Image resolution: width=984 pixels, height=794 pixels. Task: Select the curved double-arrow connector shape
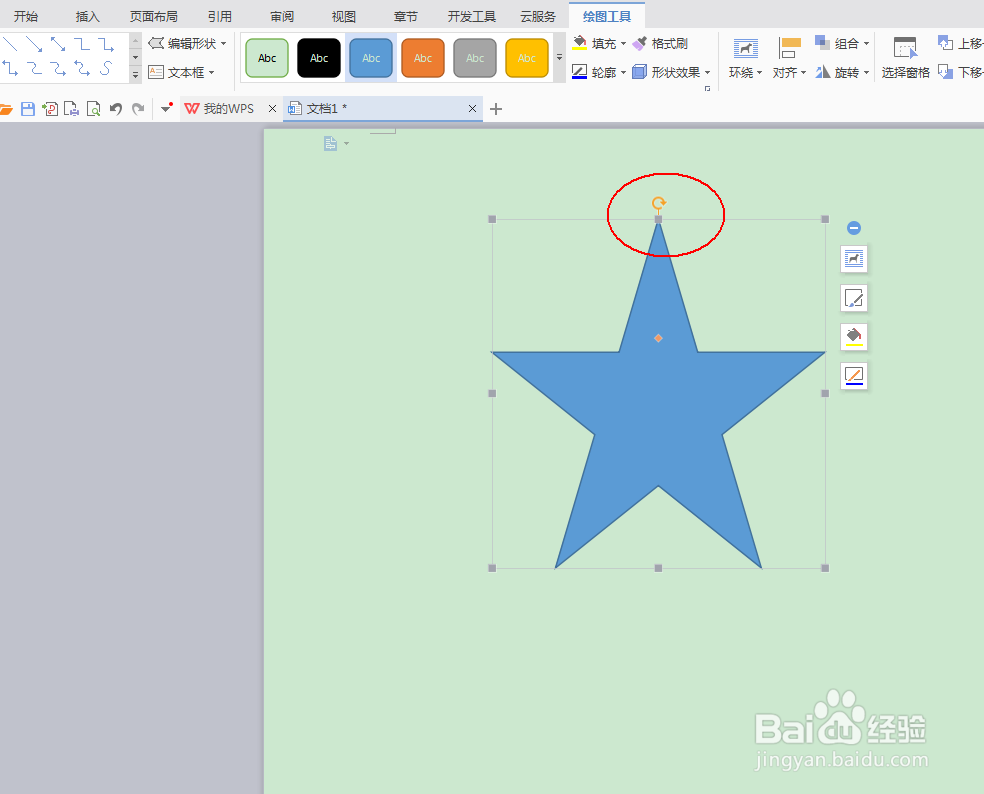(82, 68)
